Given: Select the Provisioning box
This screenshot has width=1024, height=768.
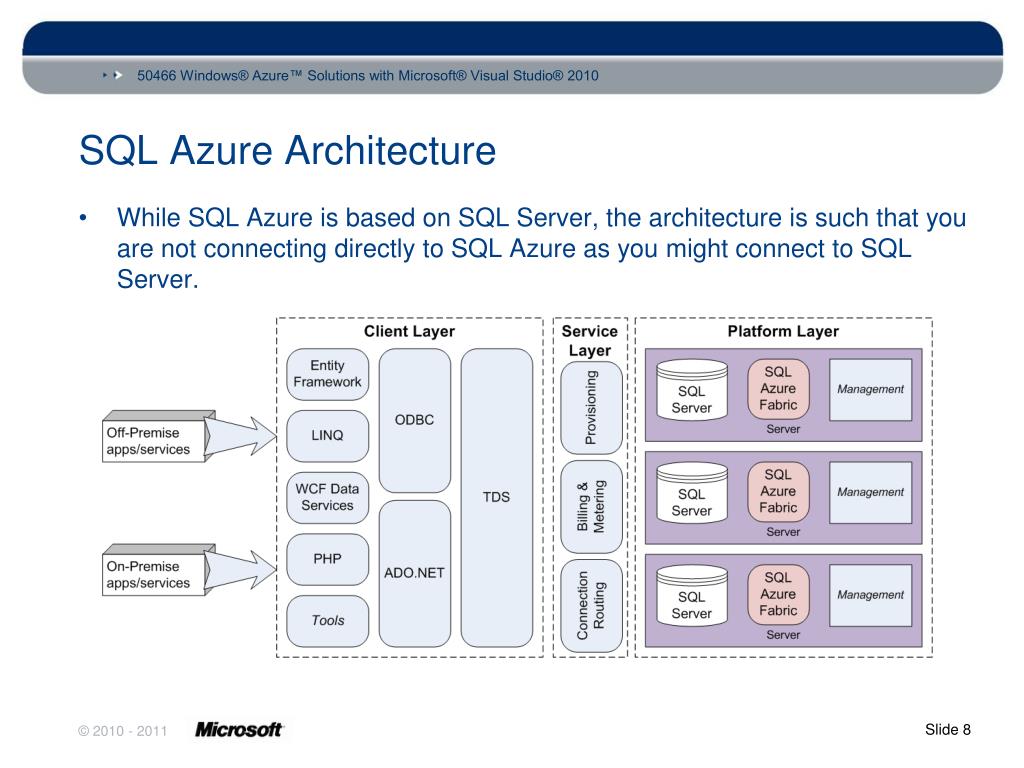Looking at the screenshot, I should tap(592, 408).
